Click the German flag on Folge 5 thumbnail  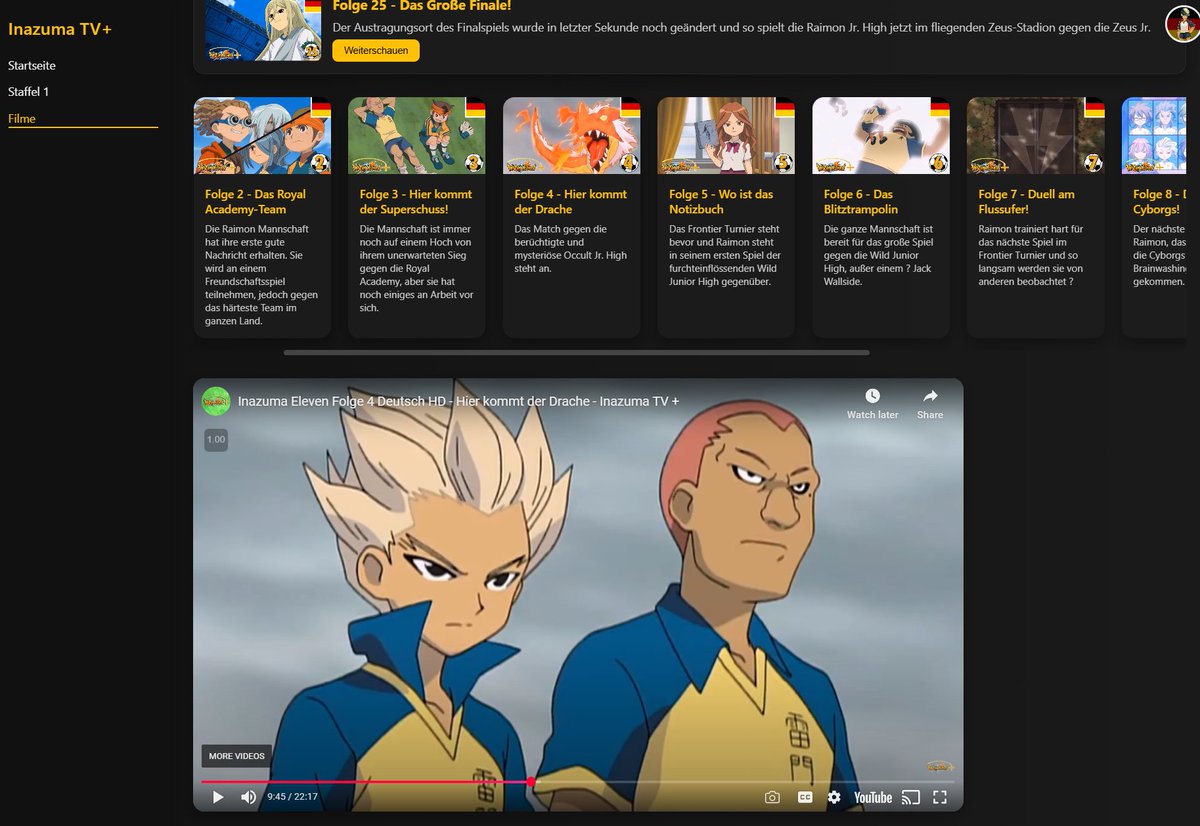[784, 107]
